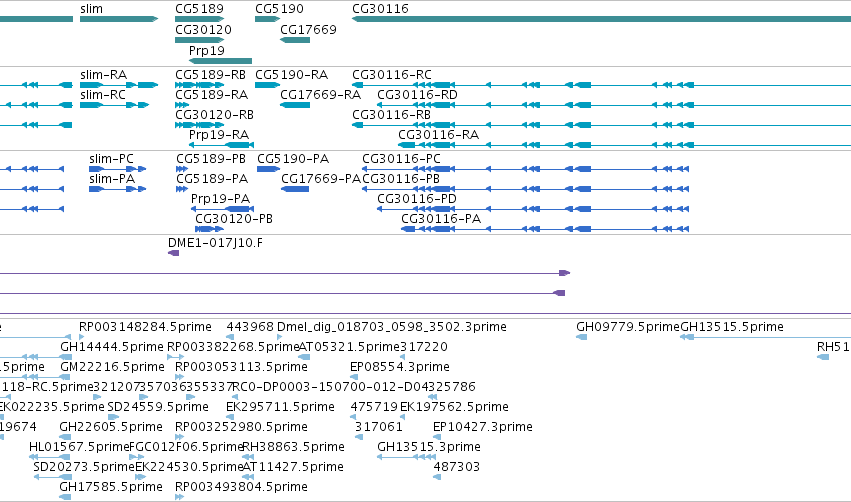Click the EP08554.3prime EST label

coord(400,367)
